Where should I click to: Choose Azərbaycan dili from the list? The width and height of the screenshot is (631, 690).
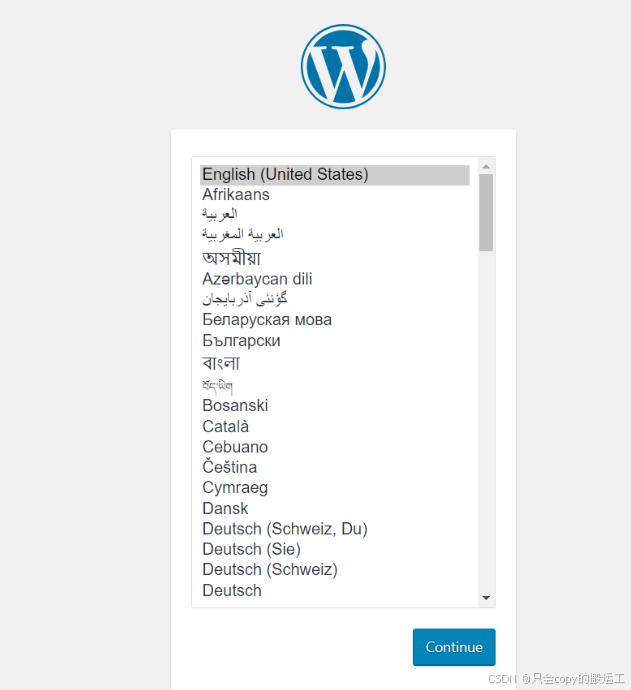tap(334, 279)
